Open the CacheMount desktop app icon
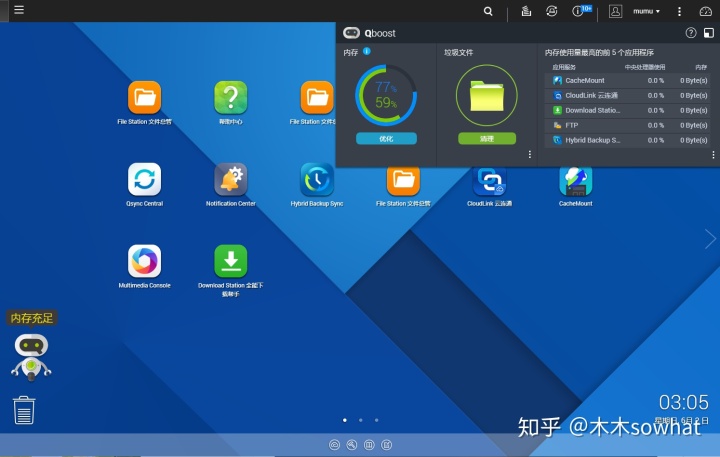The image size is (720, 457). (x=576, y=181)
